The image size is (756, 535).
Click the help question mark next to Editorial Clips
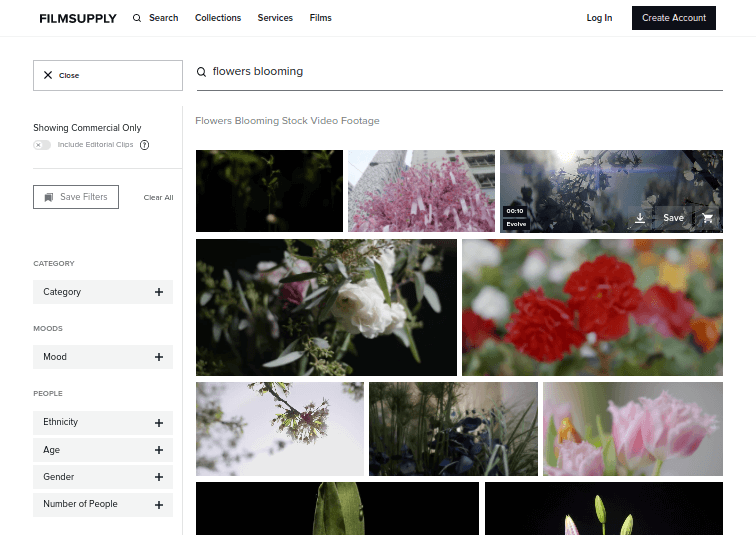point(144,145)
